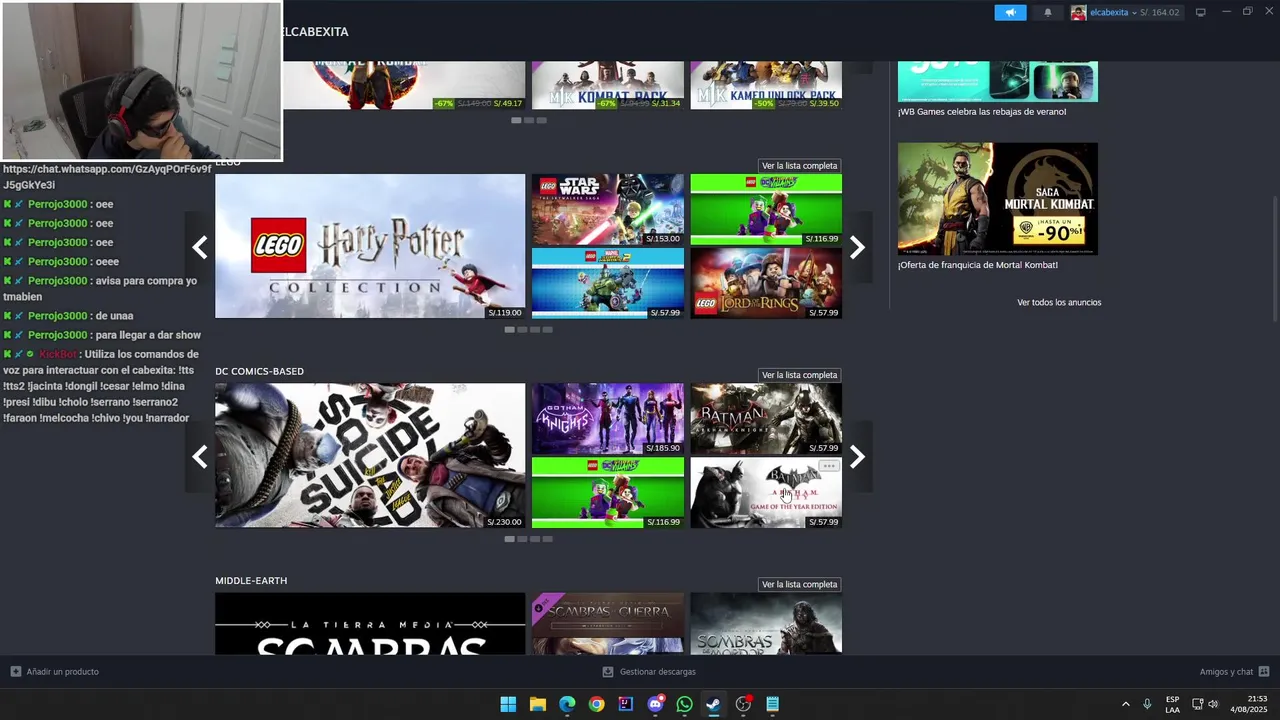The image size is (1280, 720).
Task: Open LEGO DC Super-Villains tile in LEGO row
Action: tap(766, 209)
